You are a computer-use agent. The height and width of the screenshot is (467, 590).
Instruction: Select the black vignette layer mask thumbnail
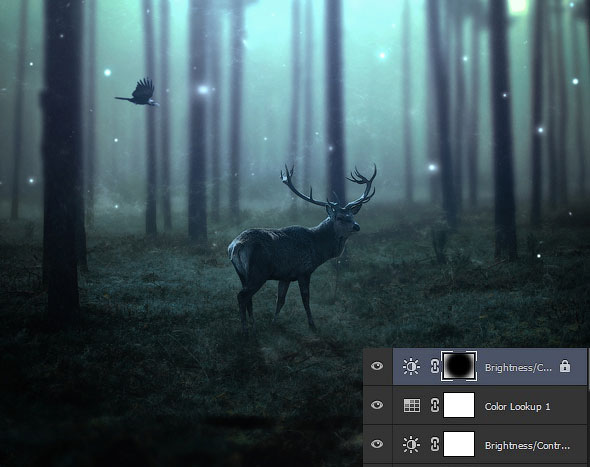[x=459, y=366]
